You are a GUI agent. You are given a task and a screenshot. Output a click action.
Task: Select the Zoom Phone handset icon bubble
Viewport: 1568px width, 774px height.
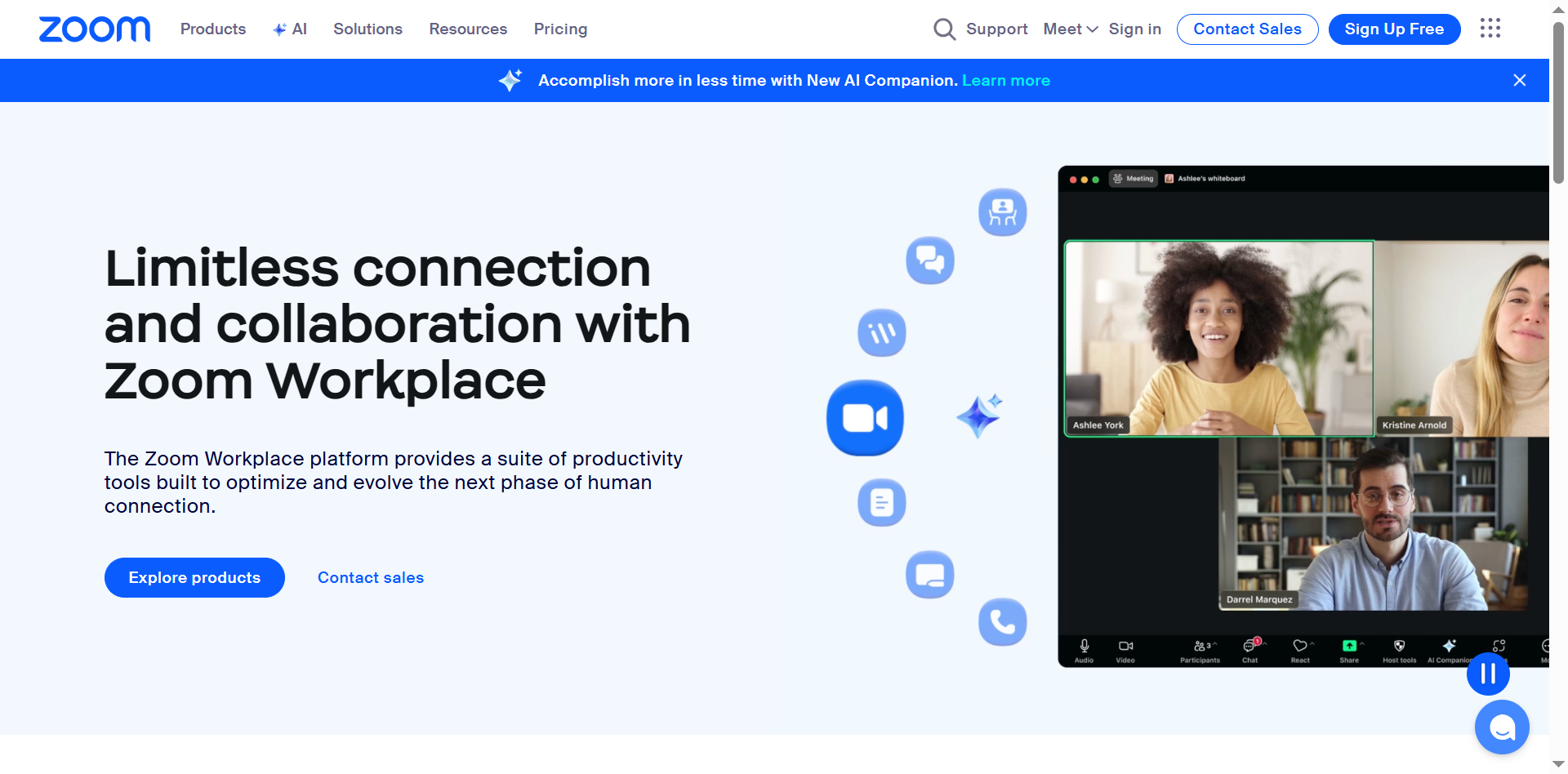(1003, 622)
